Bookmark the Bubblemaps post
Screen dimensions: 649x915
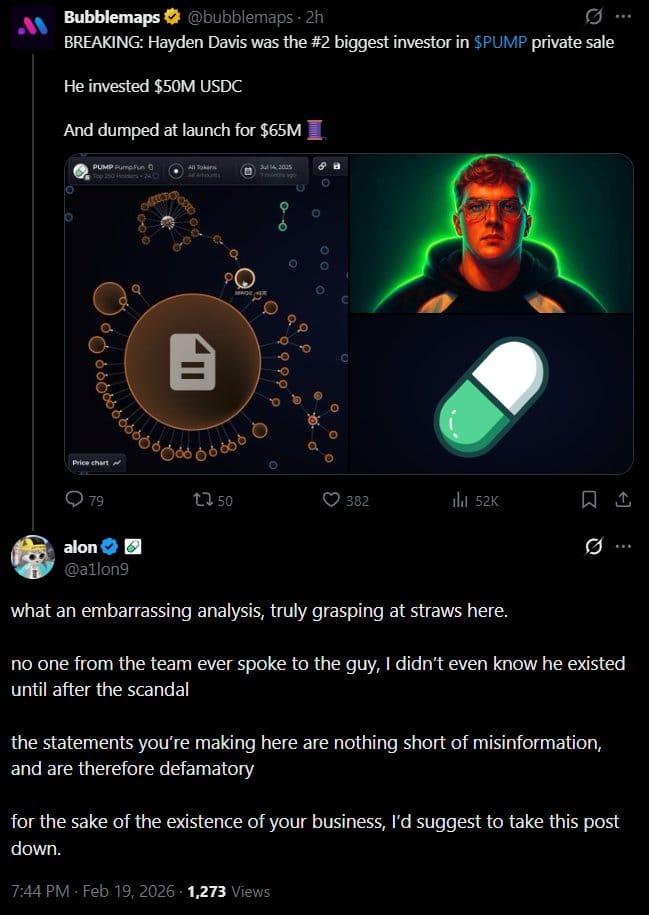pos(589,500)
